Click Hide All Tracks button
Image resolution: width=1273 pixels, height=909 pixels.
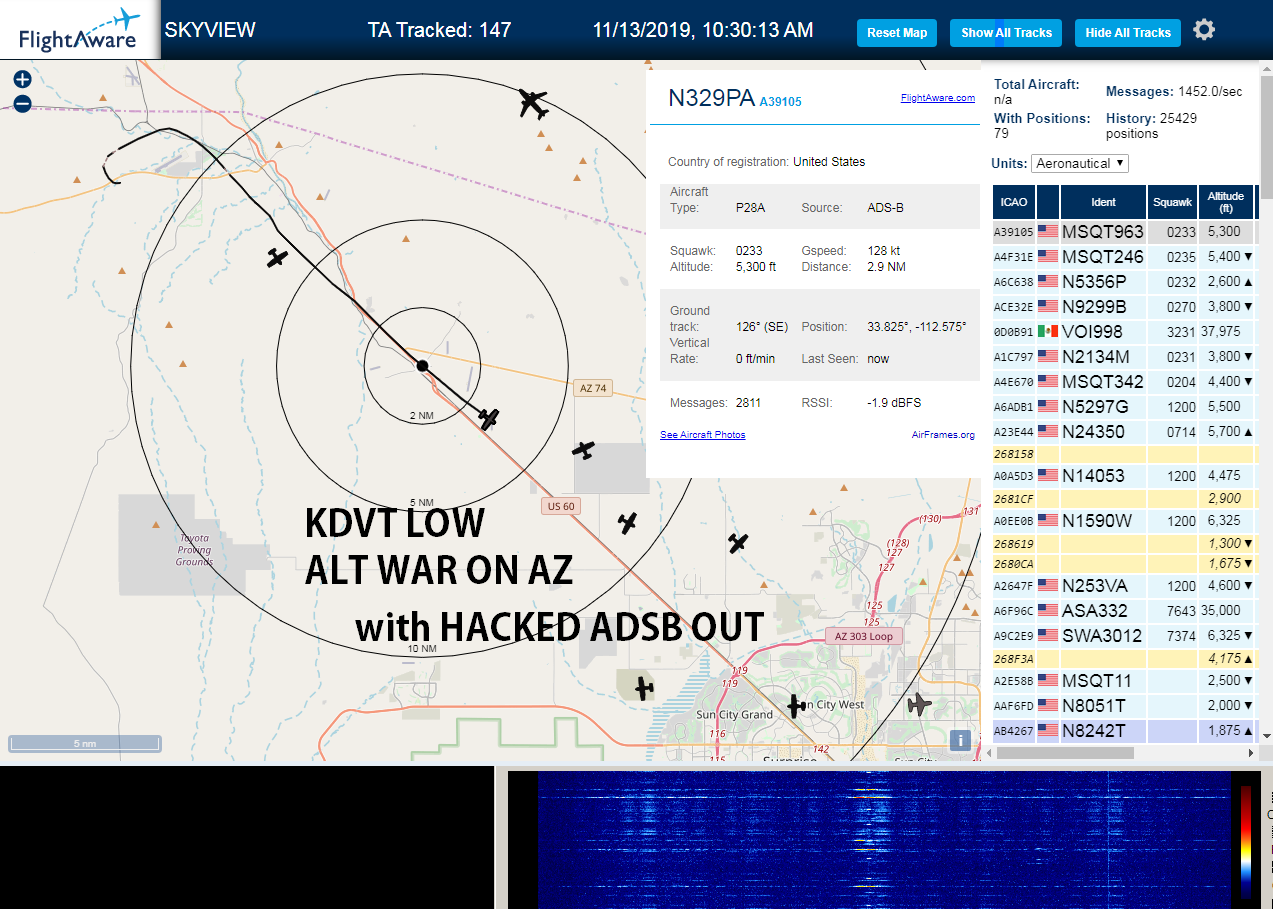pyautogui.click(x=1128, y=33)
